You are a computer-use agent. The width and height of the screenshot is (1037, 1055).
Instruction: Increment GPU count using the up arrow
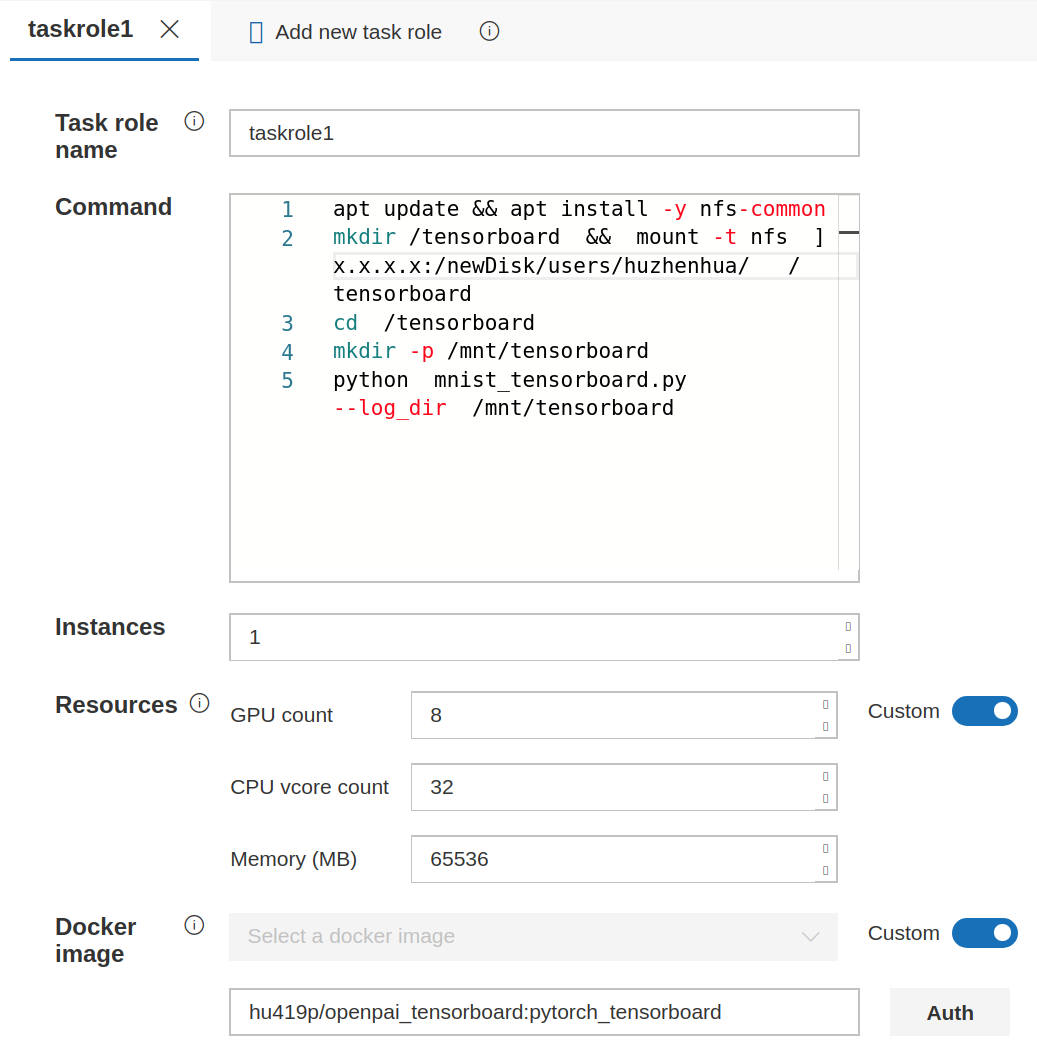pos(824,707)
